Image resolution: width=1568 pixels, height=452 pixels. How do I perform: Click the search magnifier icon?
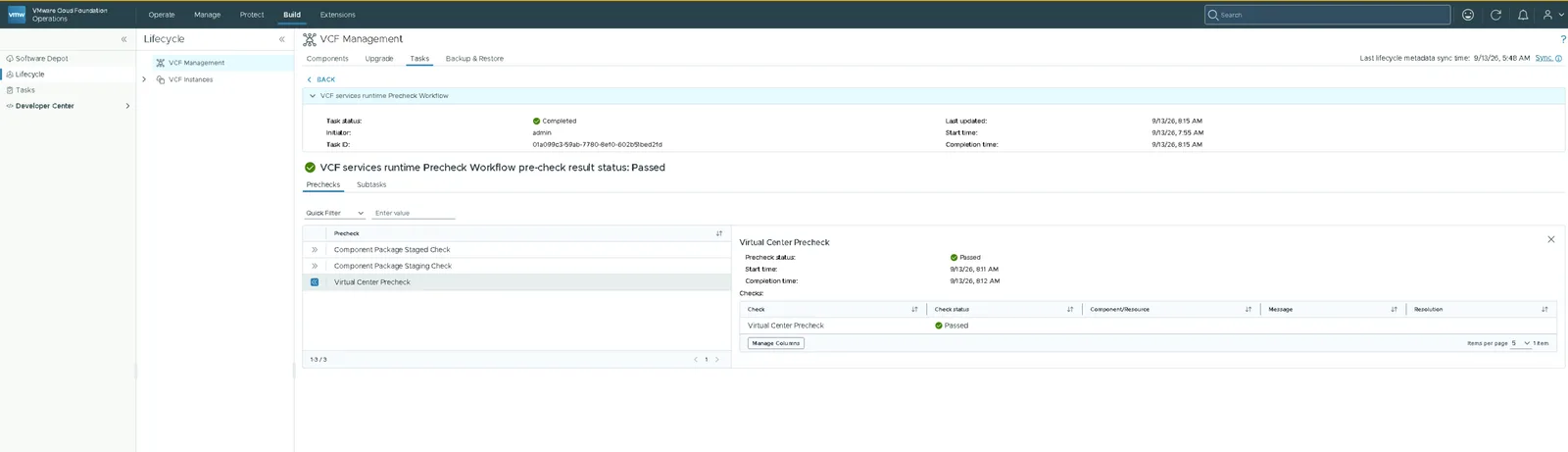click(1213, 15)
